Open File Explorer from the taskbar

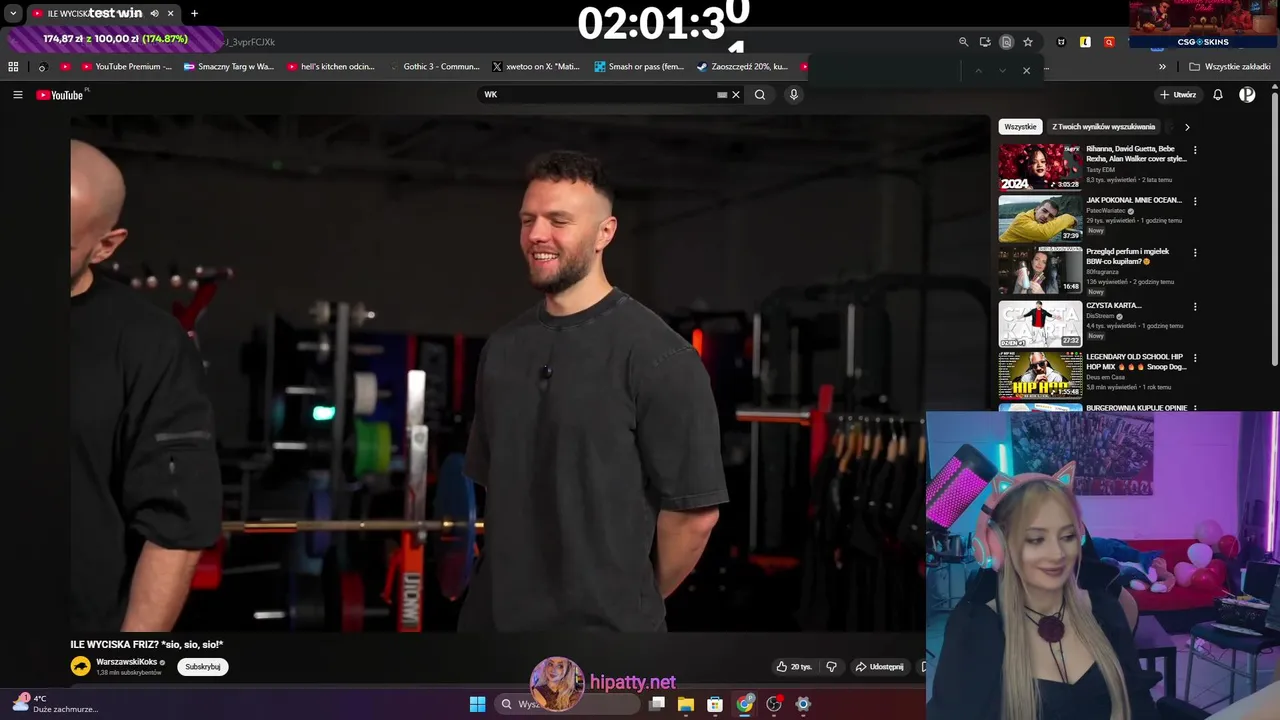point(686,704)
